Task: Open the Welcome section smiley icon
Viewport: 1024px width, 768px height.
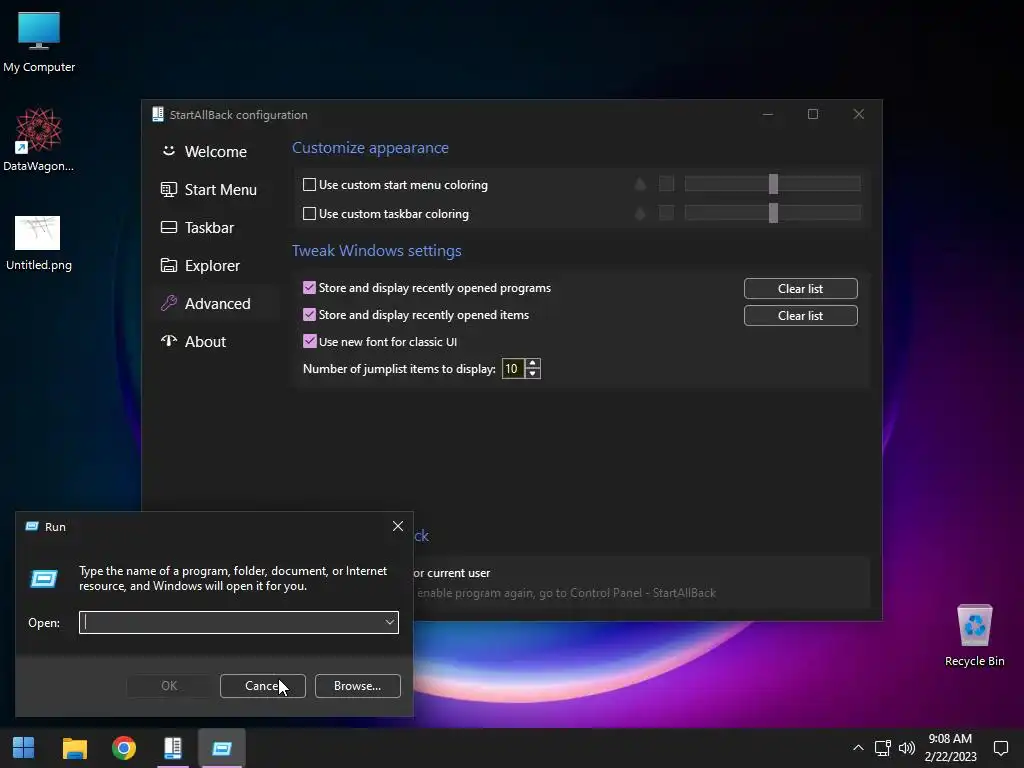Action: point(168,151)
